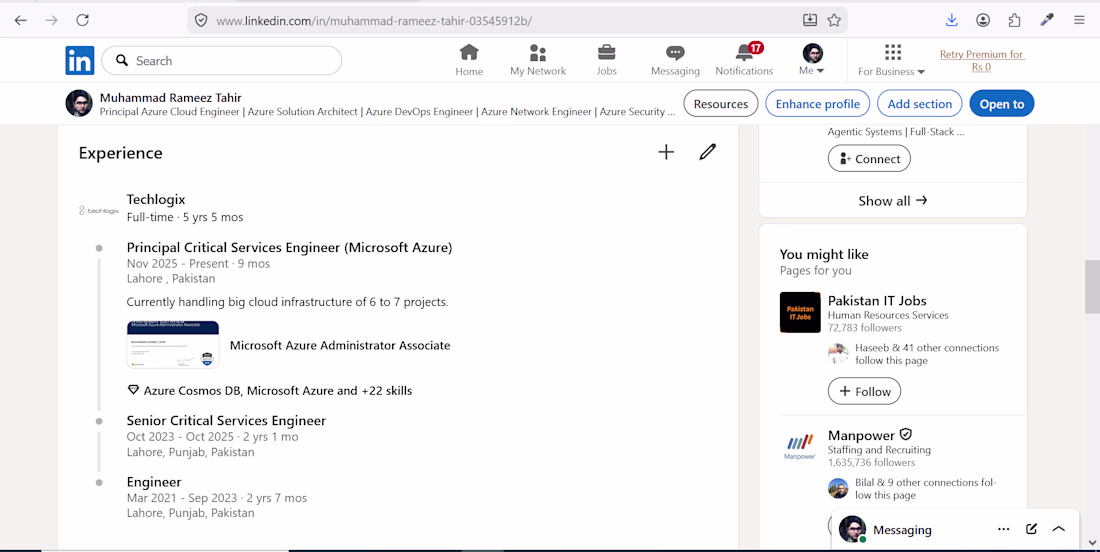Open browser account profile icon
The height and width of the screenshot is (552, 1100).
click(x=983, y=20)
